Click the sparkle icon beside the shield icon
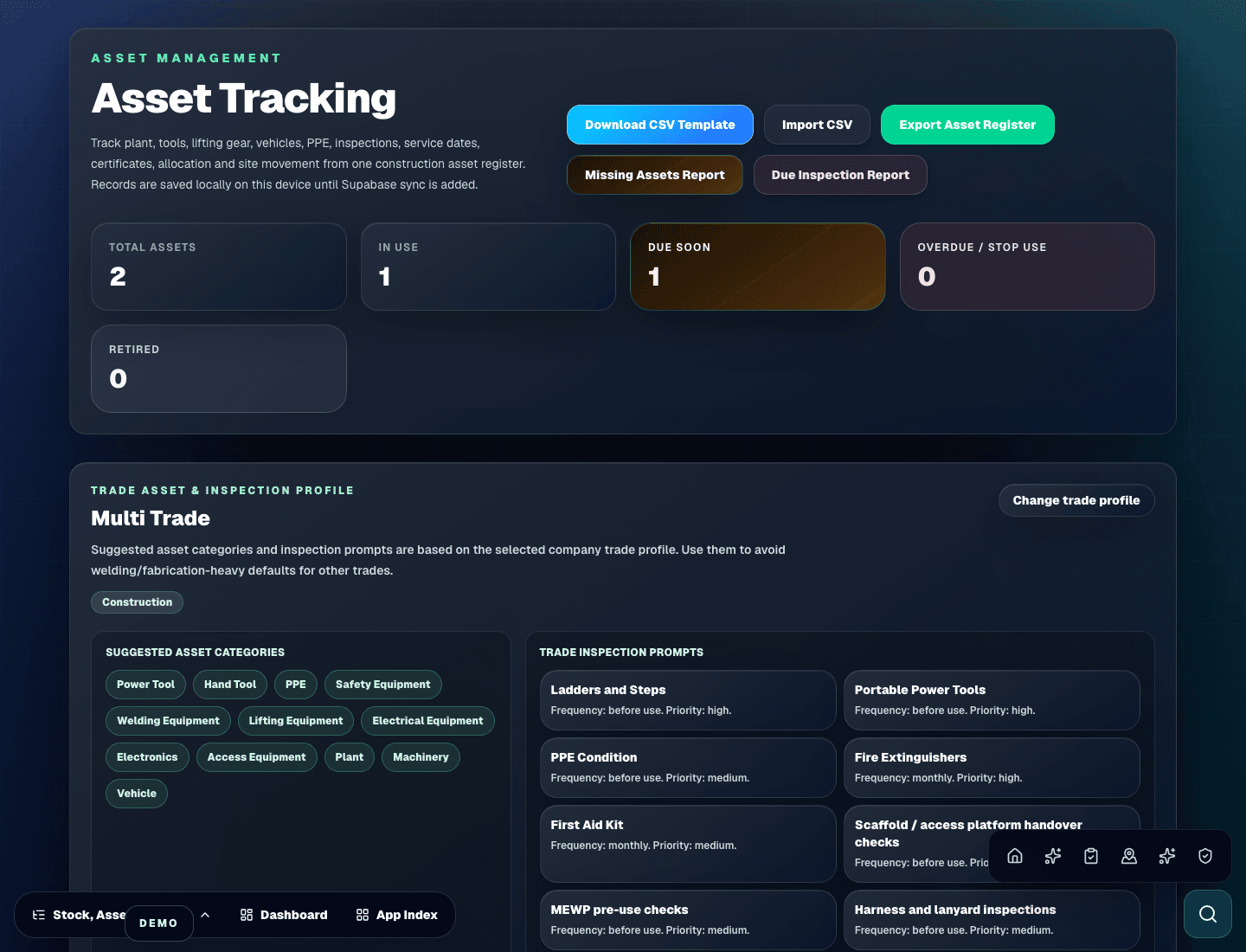 pyautogui.click(x=1167, y=856)
